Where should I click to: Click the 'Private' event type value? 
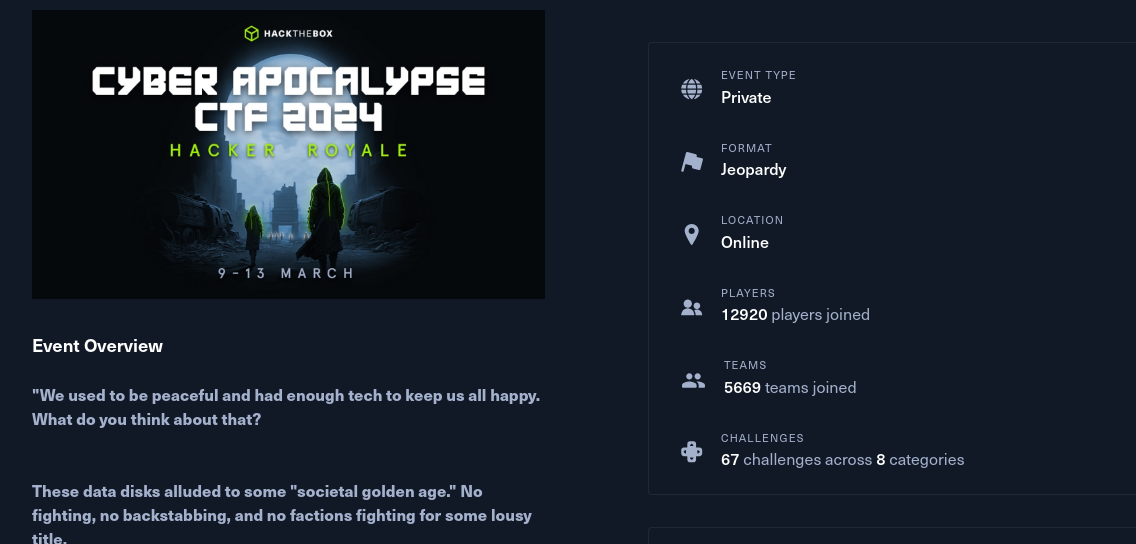click(x=746, y=98)
